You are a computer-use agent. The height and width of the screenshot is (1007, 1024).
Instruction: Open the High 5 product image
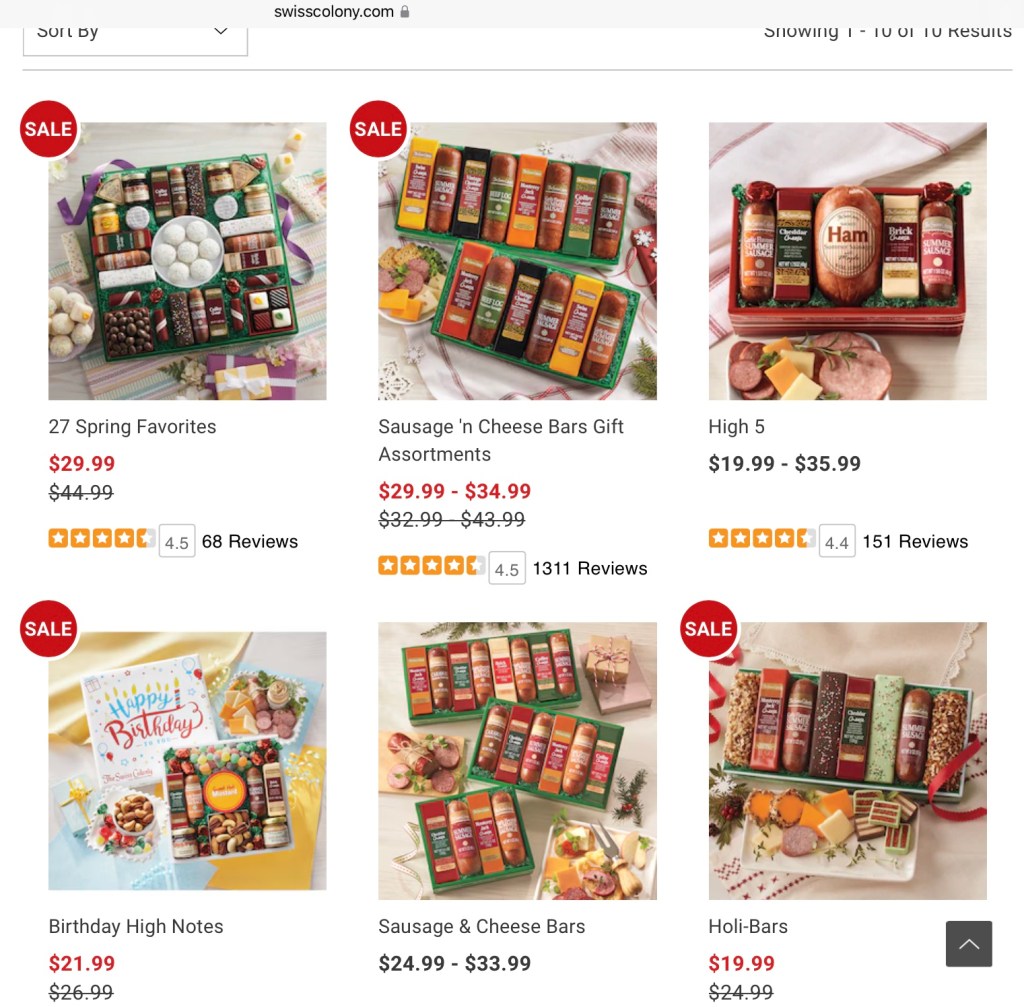pyautogui.click(x=848, y=261)
